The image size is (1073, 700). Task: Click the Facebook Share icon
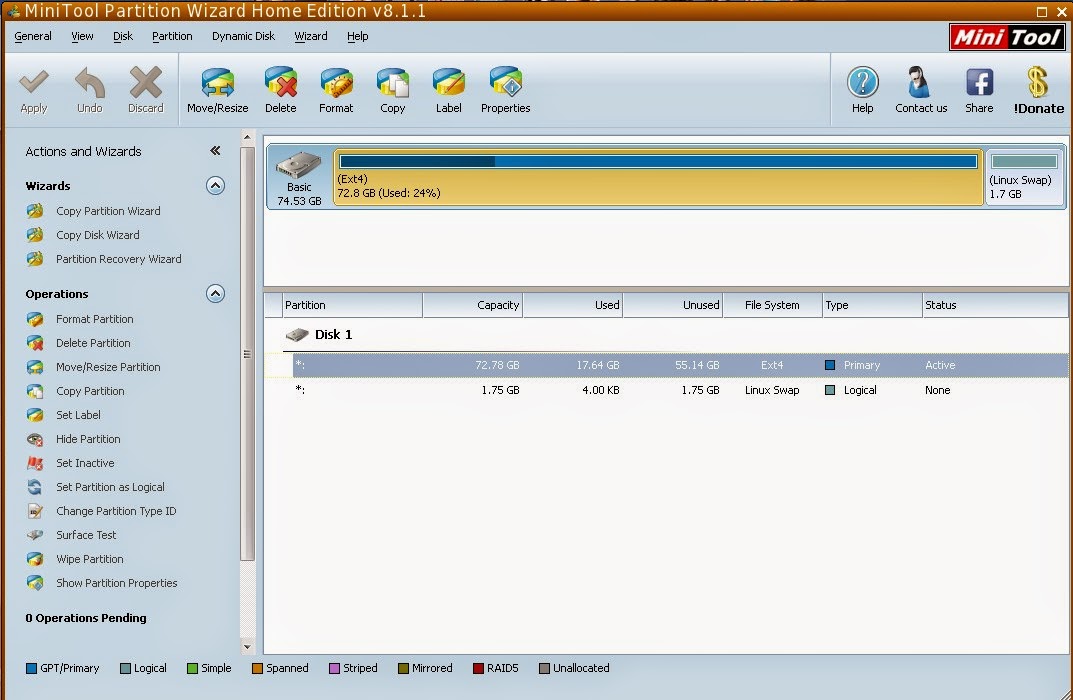click(979, 90)
